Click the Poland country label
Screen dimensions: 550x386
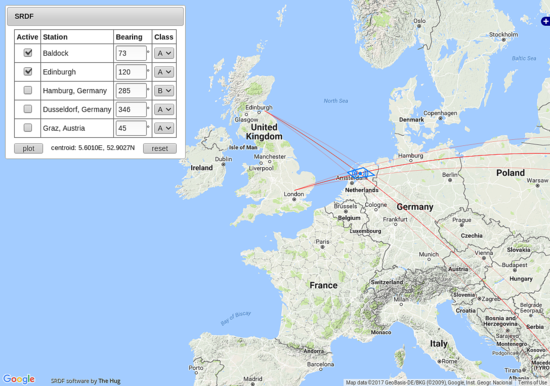(x=510, y=173)
